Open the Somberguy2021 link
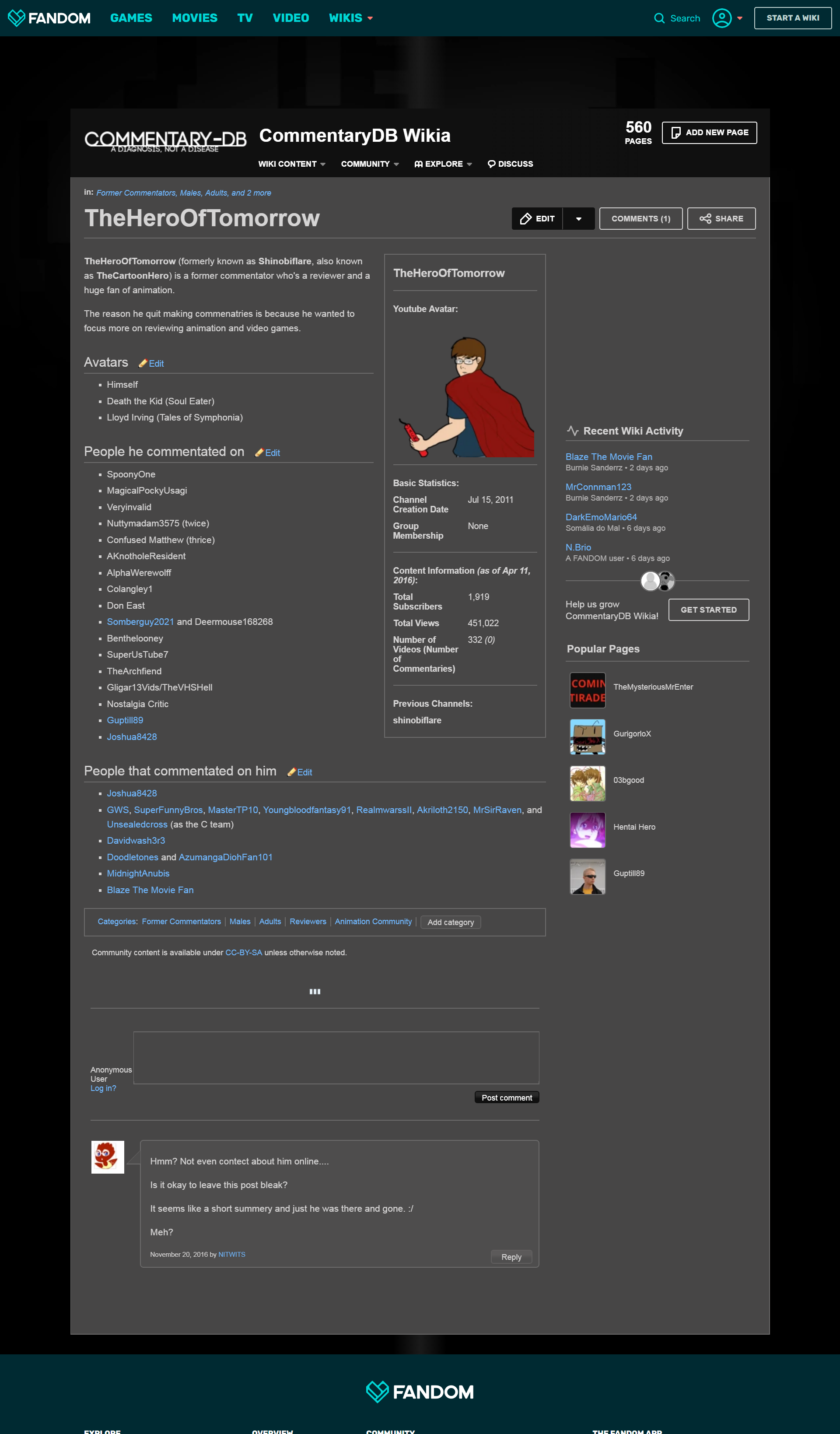Viewport: 840px width, 1434px height. 140,622
